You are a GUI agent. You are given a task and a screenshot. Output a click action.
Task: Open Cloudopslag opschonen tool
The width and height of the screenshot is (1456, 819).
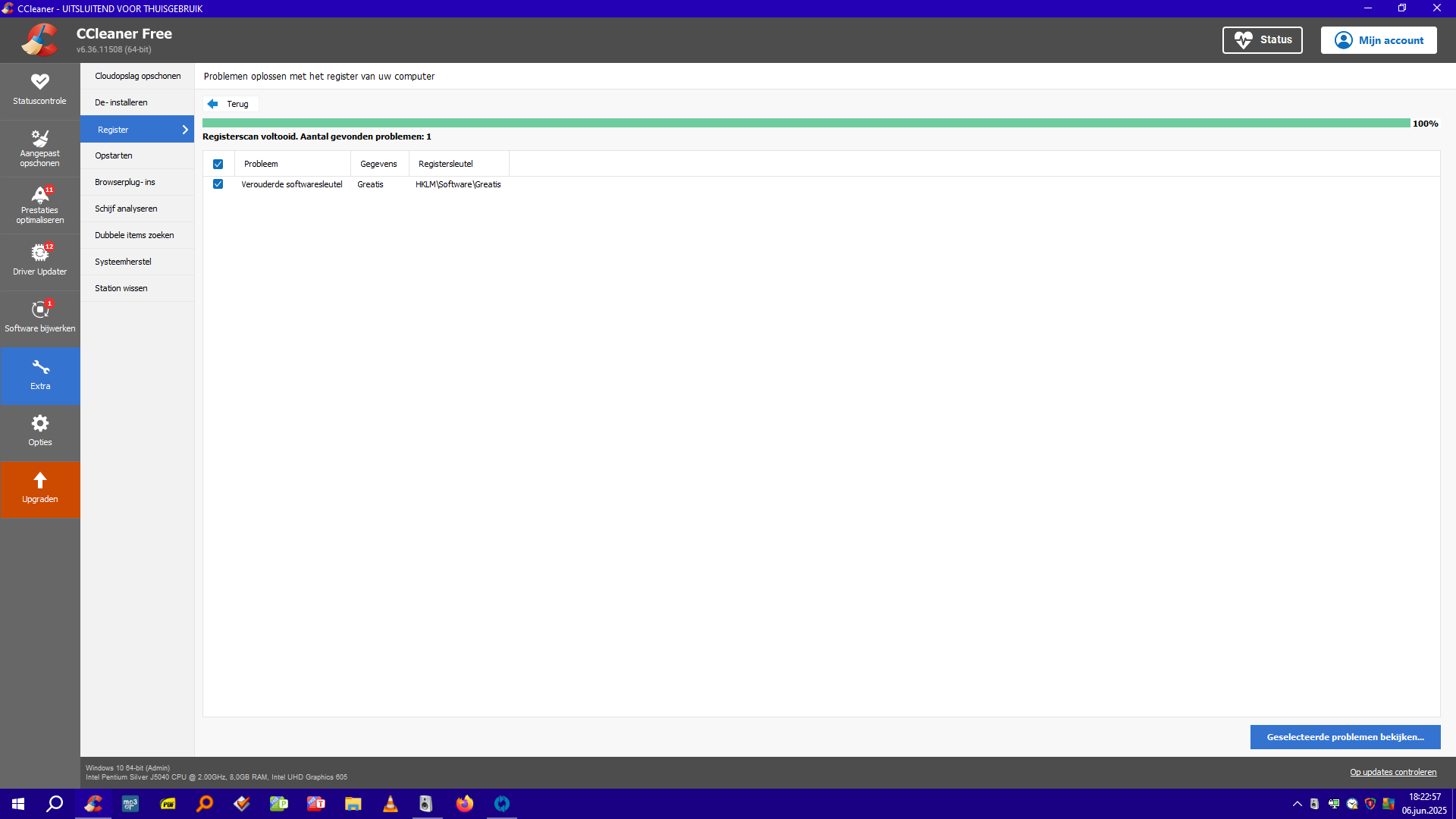coord(137,76)
